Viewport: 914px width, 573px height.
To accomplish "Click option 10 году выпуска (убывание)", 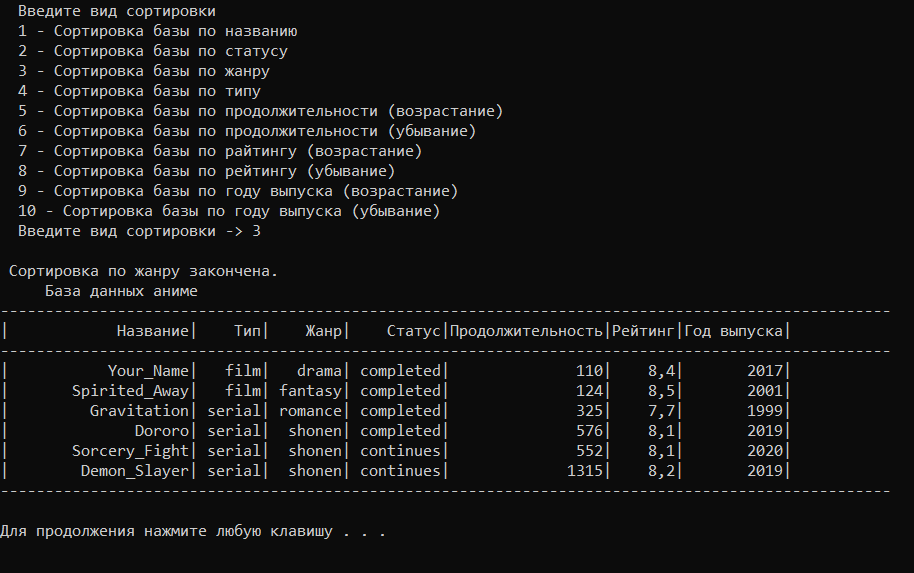I will pyautogui.click(x=229, y=211).
